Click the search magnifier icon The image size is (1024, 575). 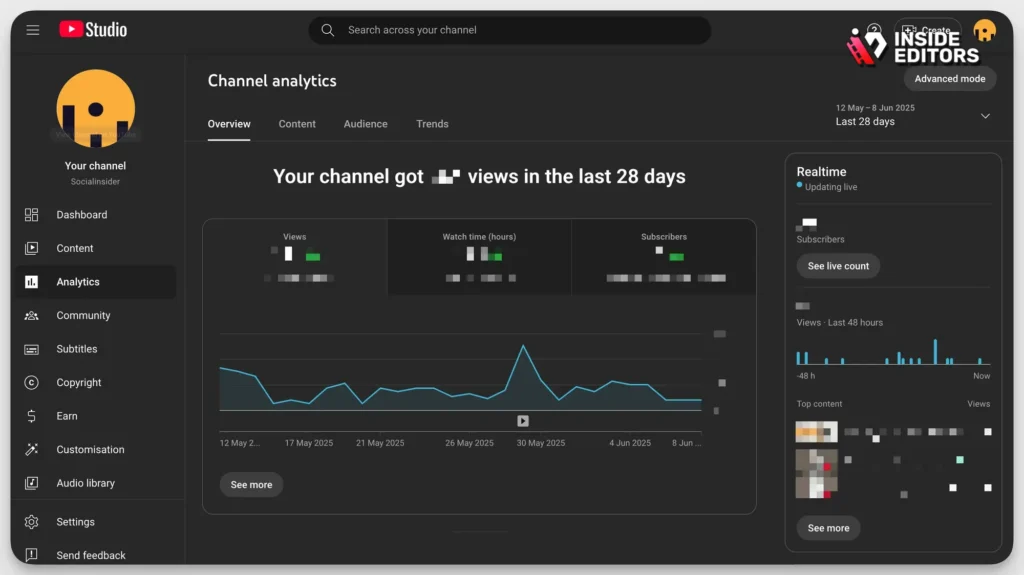[328, 30]
